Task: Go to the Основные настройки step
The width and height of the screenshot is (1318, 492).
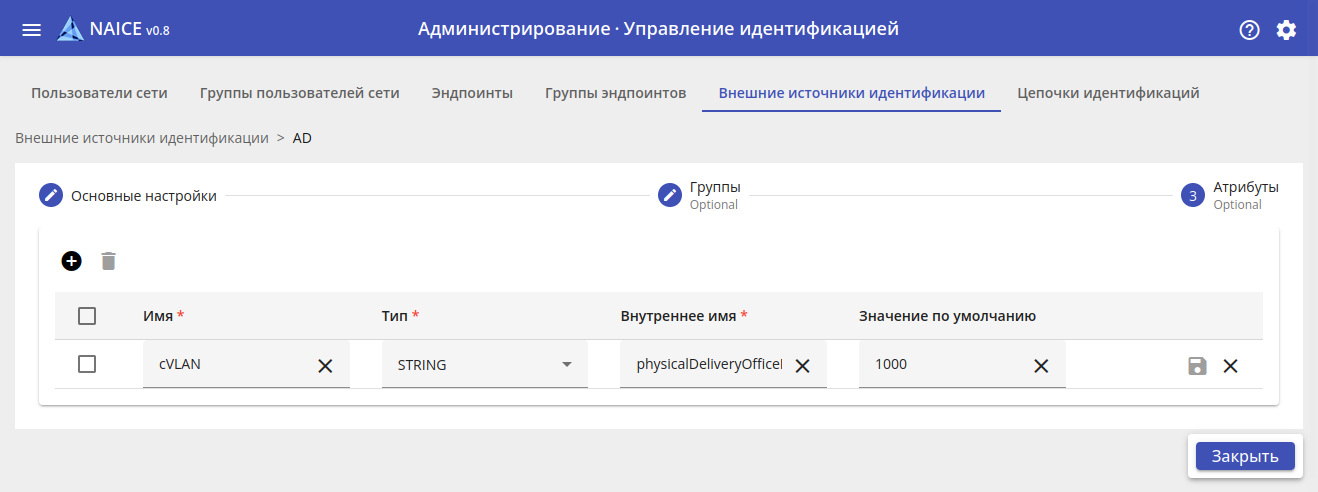Action: pos(143,196)
